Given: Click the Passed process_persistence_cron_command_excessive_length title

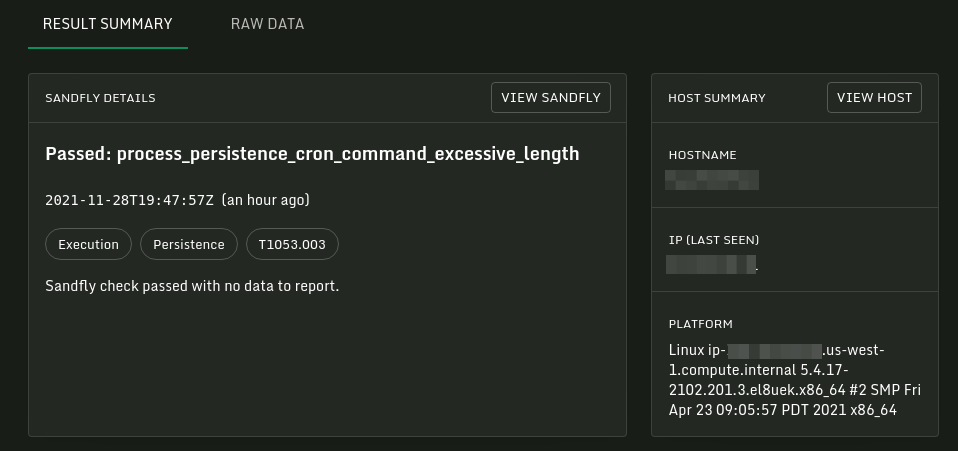Looking at the screenshot, I should coord(312,153).
